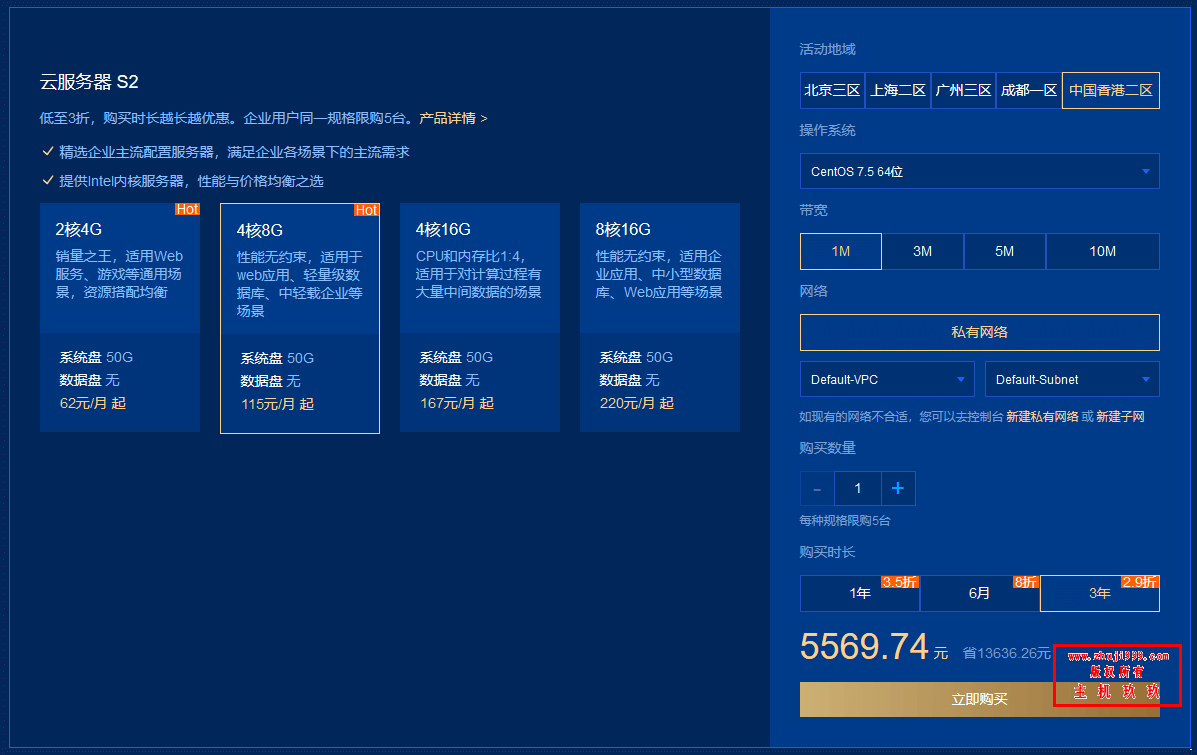
Task: Click the 每种规格限购5台 note
Action: click(x=845, y=521)
